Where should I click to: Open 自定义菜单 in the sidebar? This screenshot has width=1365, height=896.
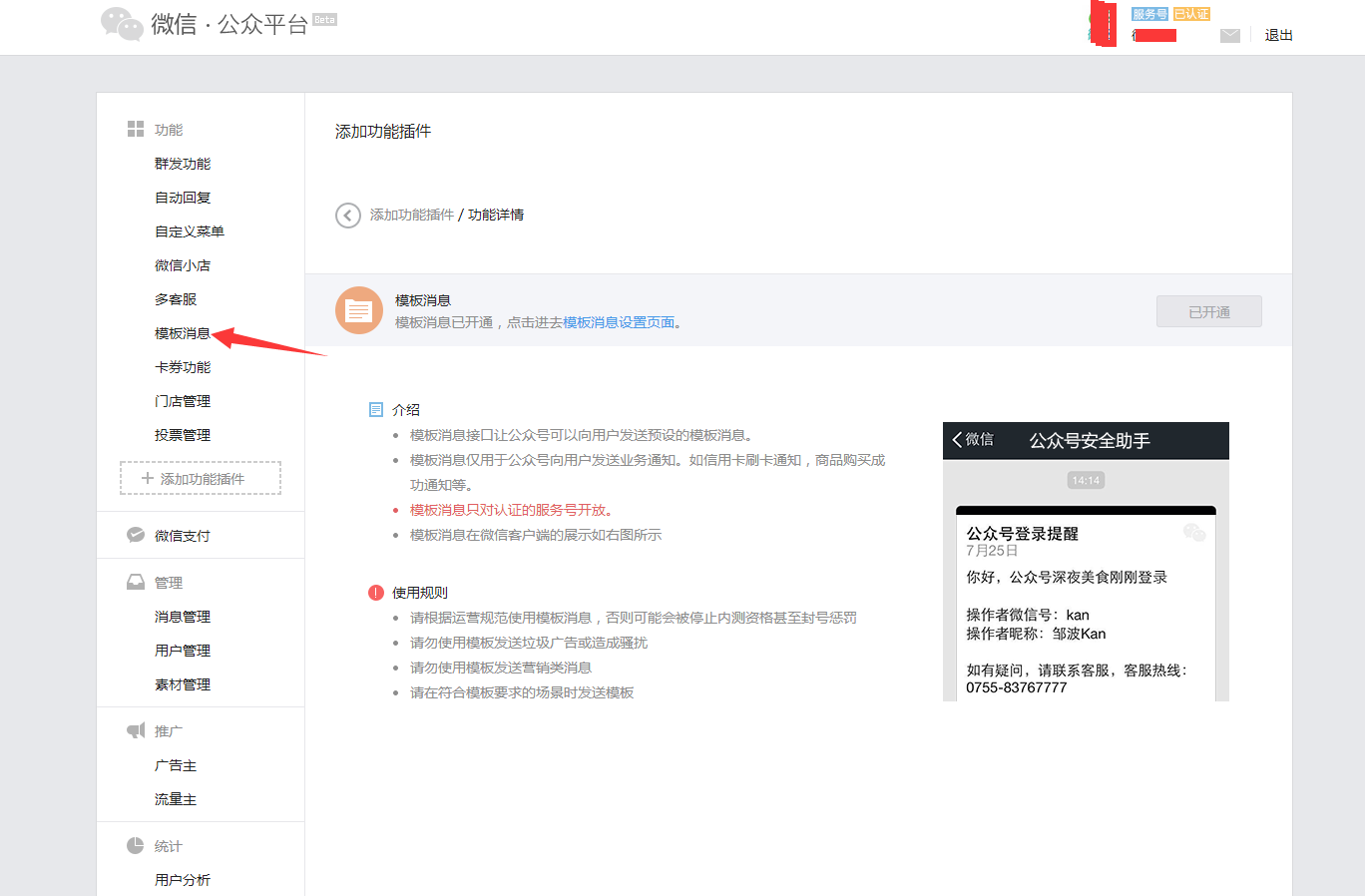[190, 231]
